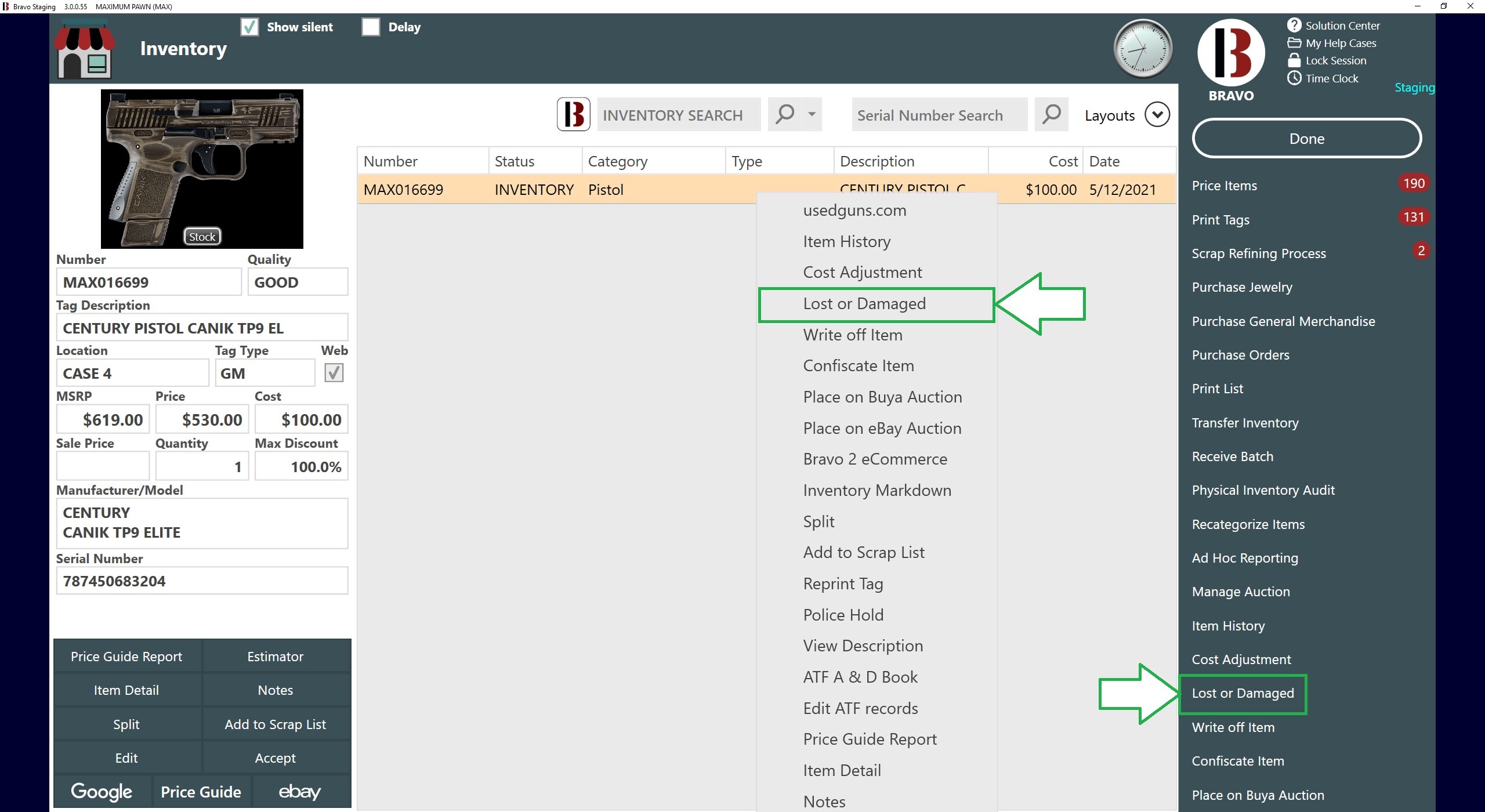Open Price Items in sidebar
Image resolution: width=1485 pixels, height=812 pixels.
pos(1225,186)
